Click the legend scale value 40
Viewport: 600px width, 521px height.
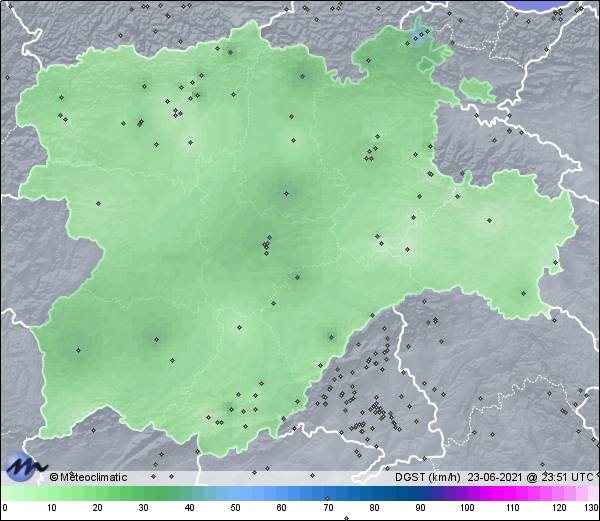(190, 508)
